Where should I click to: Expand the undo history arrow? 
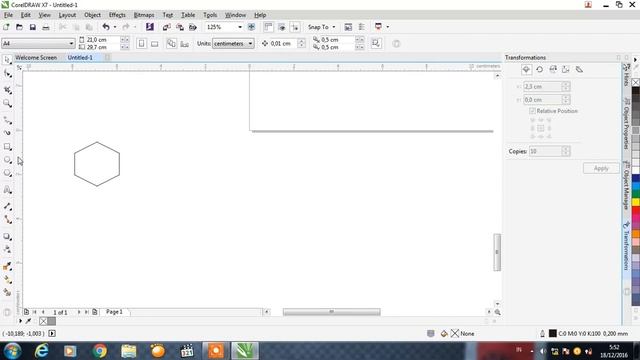pos(115,27)
